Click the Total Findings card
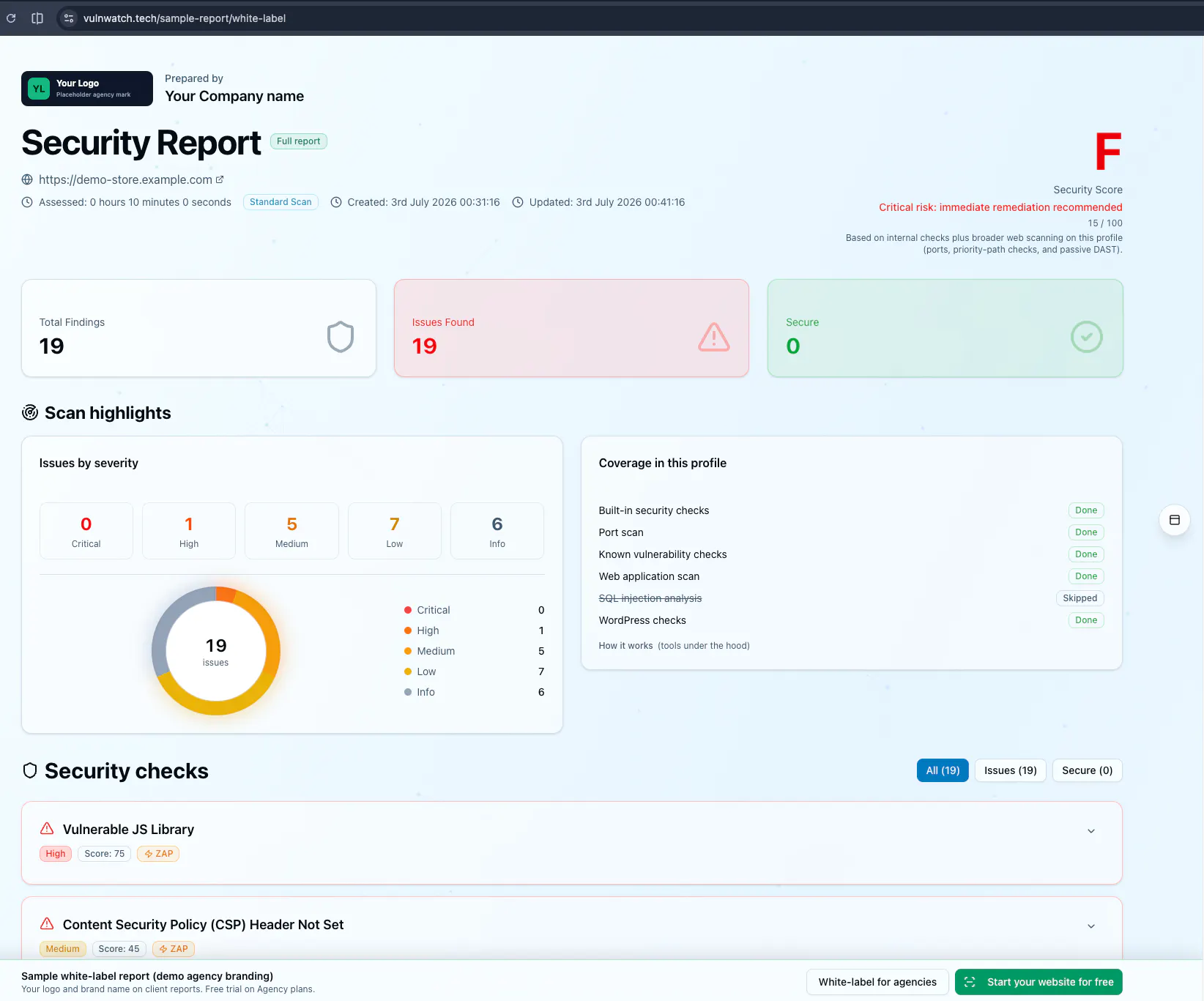The width and height of the screenshot is (1204, 1001). [198, 328]
